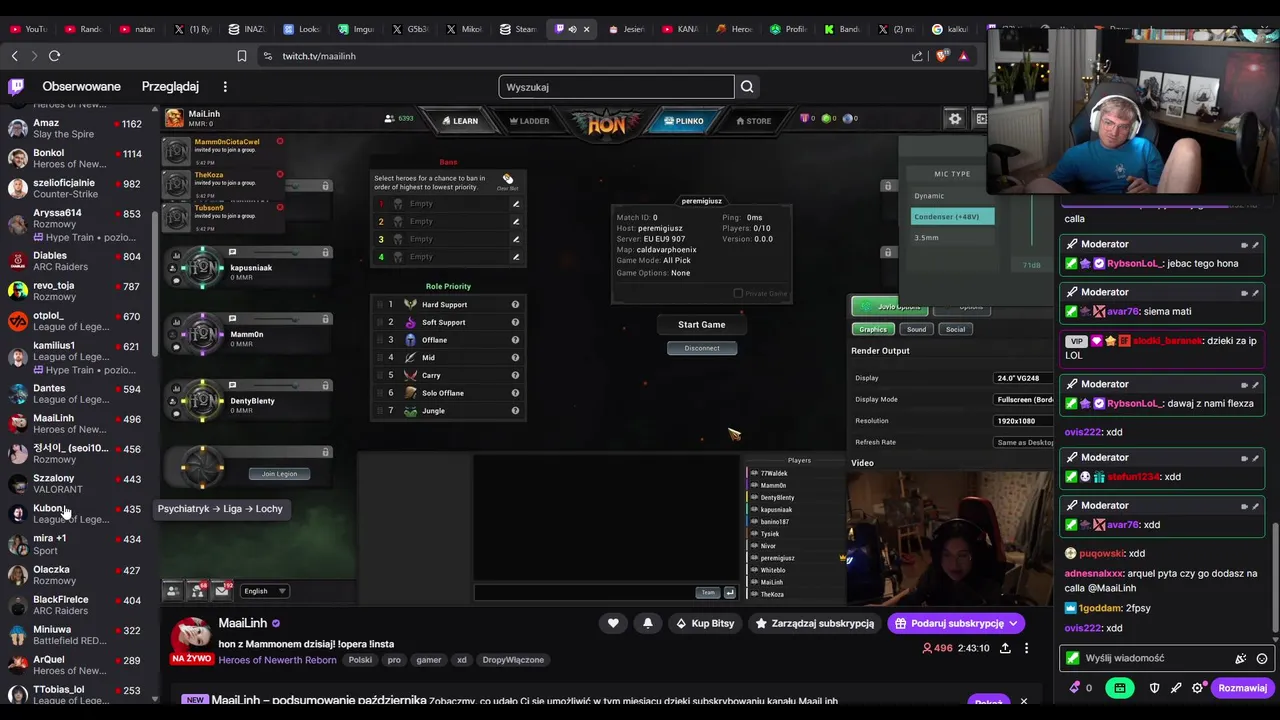
Task: Show help for the Hard Support role
Action: (515, 304)
